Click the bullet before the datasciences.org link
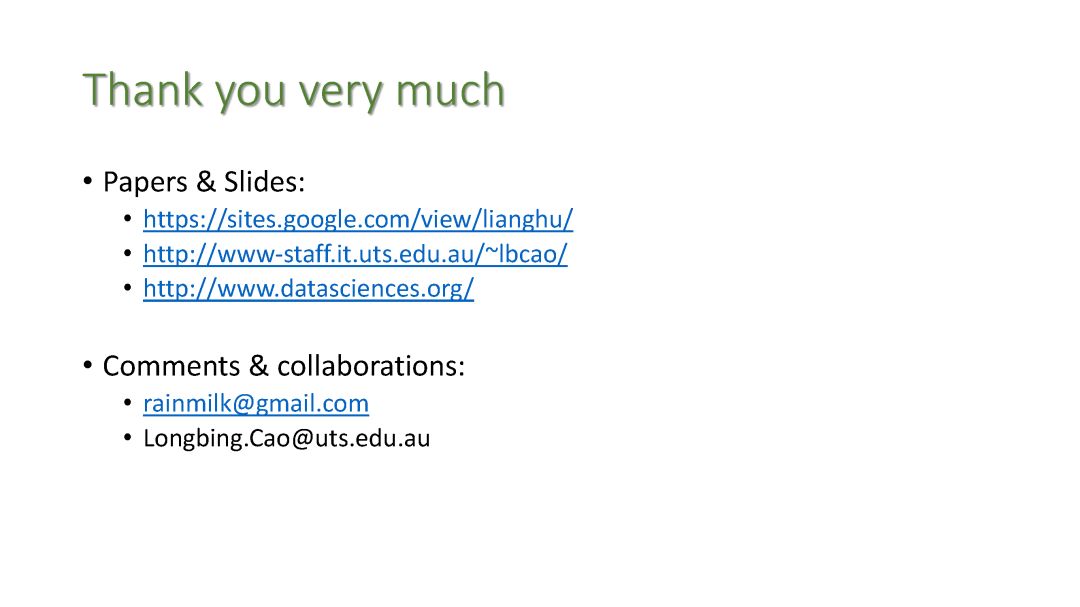The image size is (1080, 607). (x=127, y=287)
